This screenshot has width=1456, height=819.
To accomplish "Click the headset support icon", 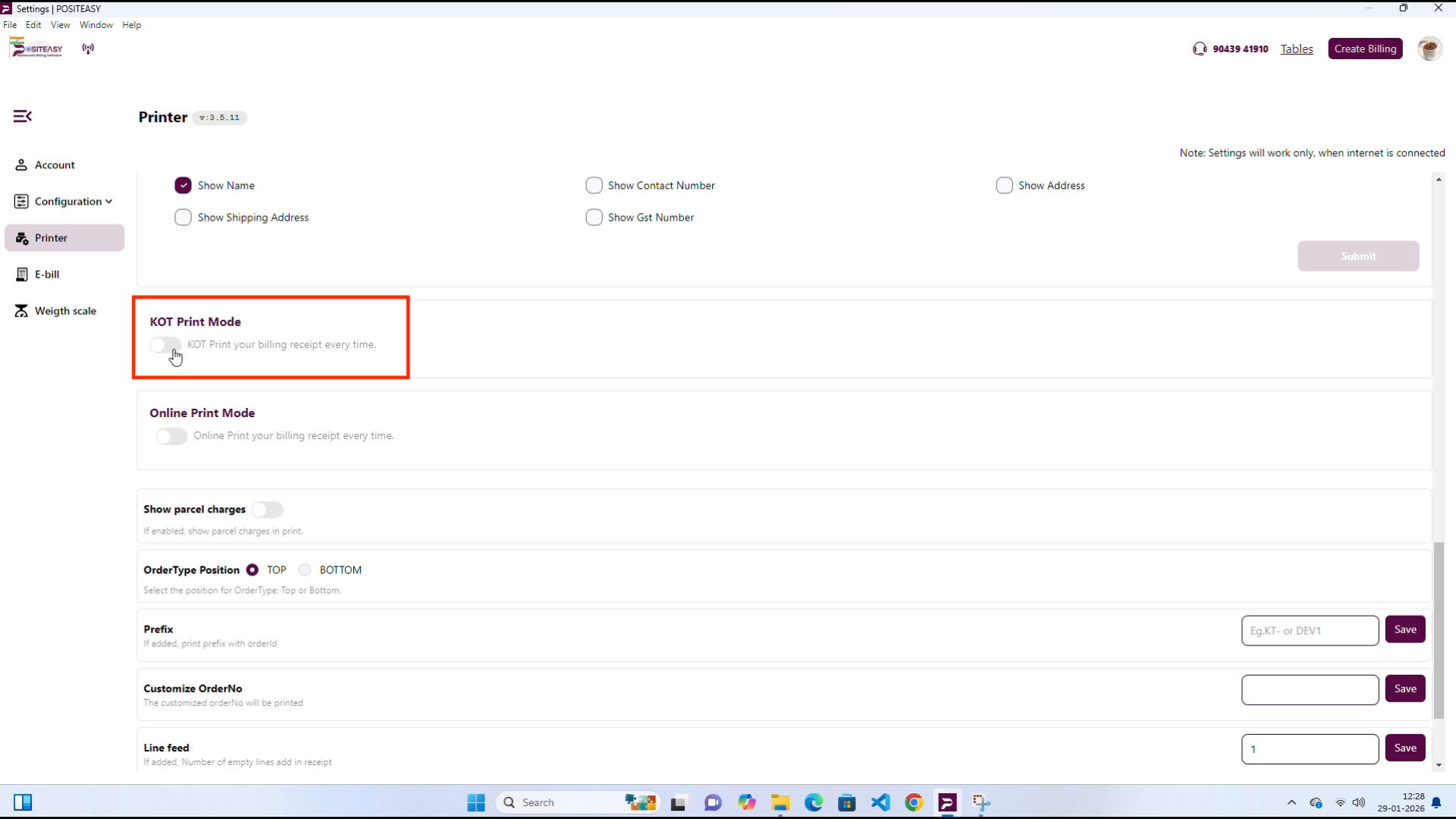I will 1199,49.
